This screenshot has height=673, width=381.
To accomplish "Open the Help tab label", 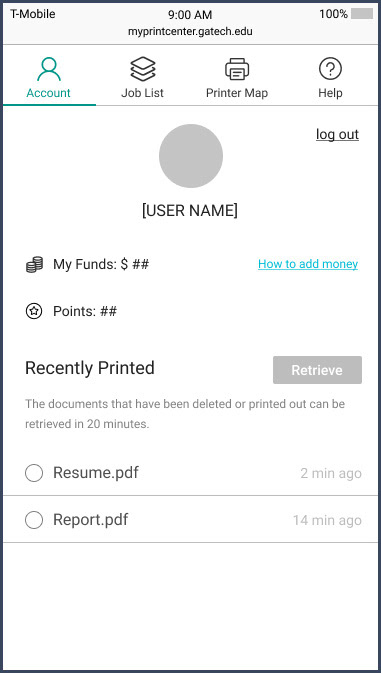I will click(330, 93).
